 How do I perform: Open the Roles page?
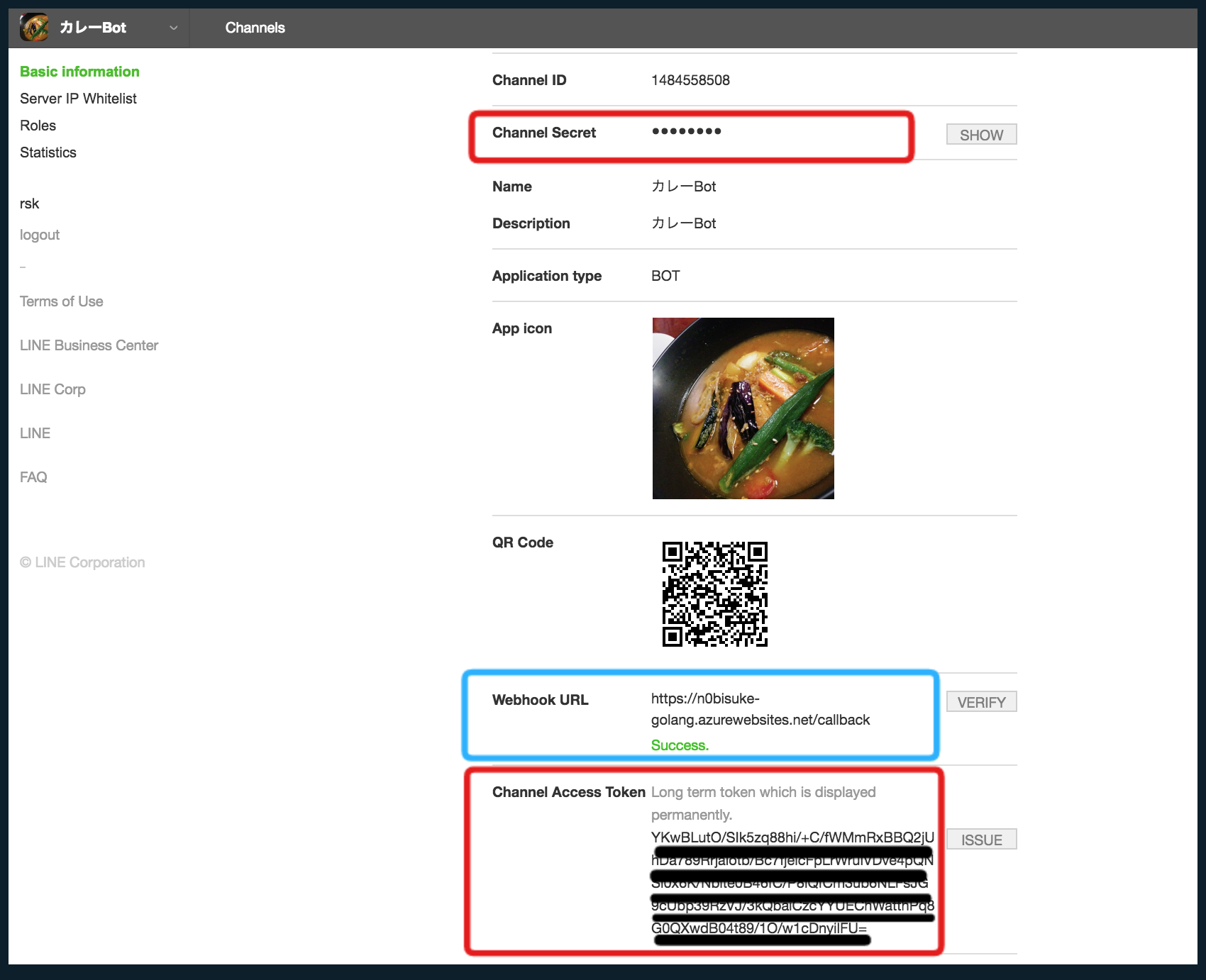click(x=38, y=125)
